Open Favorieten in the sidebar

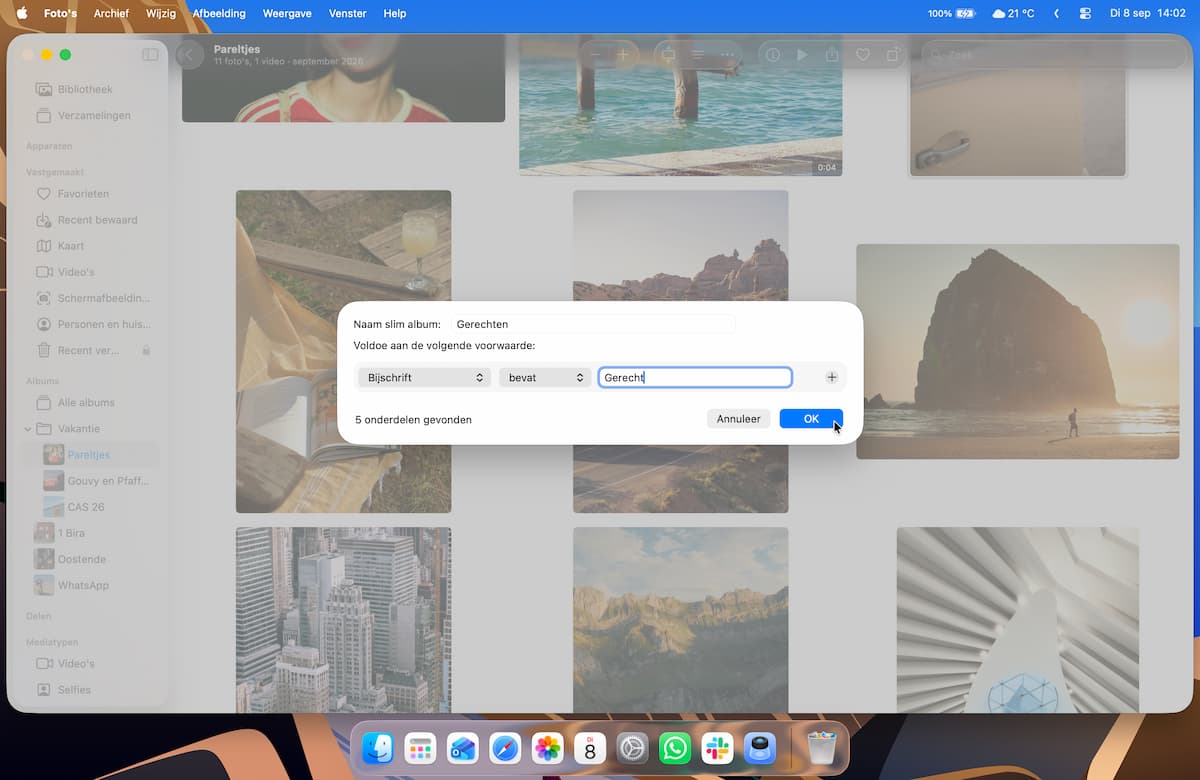pos(84,193)
